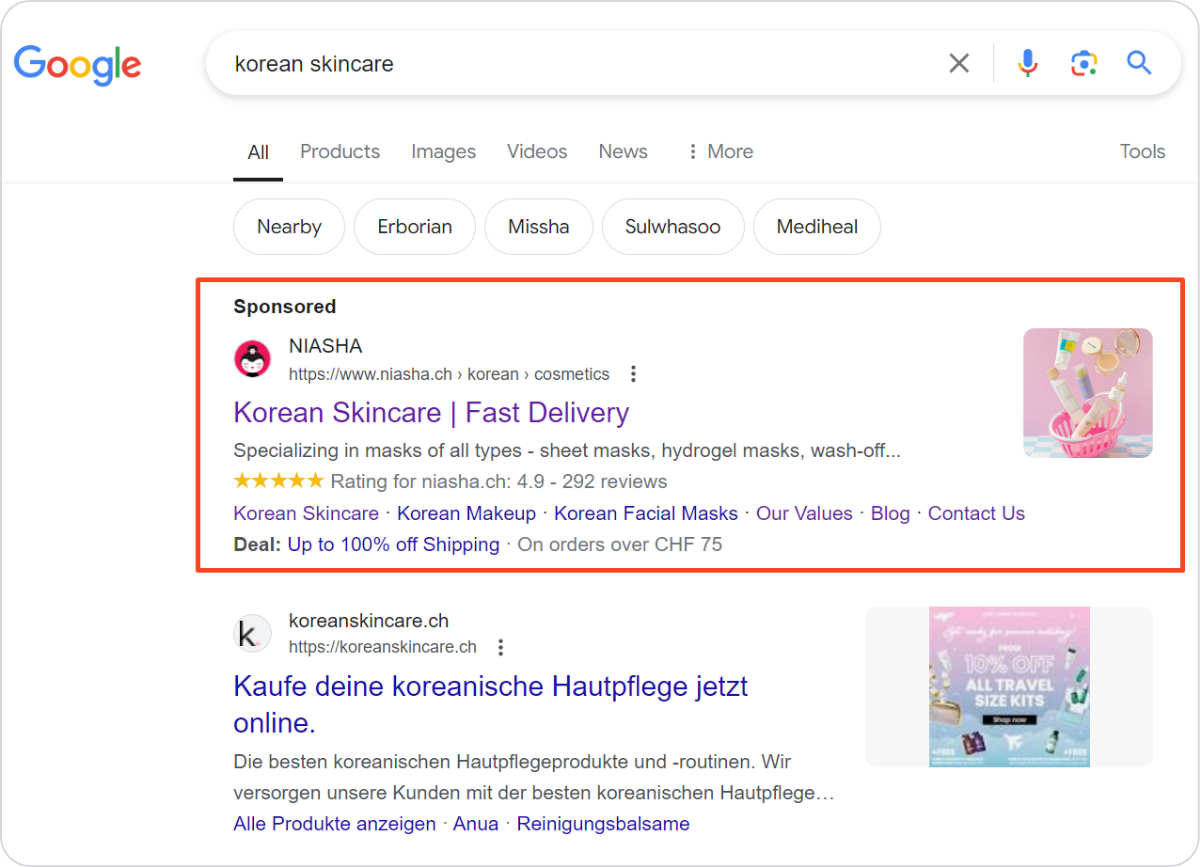
Task: Switch to the Products tab
Action: pos(340,152)
